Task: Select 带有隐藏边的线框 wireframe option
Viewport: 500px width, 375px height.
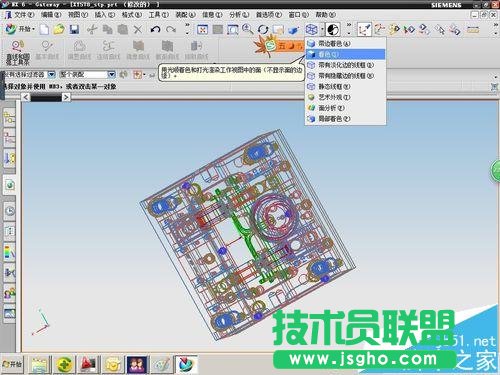Action: coord(345,76)
